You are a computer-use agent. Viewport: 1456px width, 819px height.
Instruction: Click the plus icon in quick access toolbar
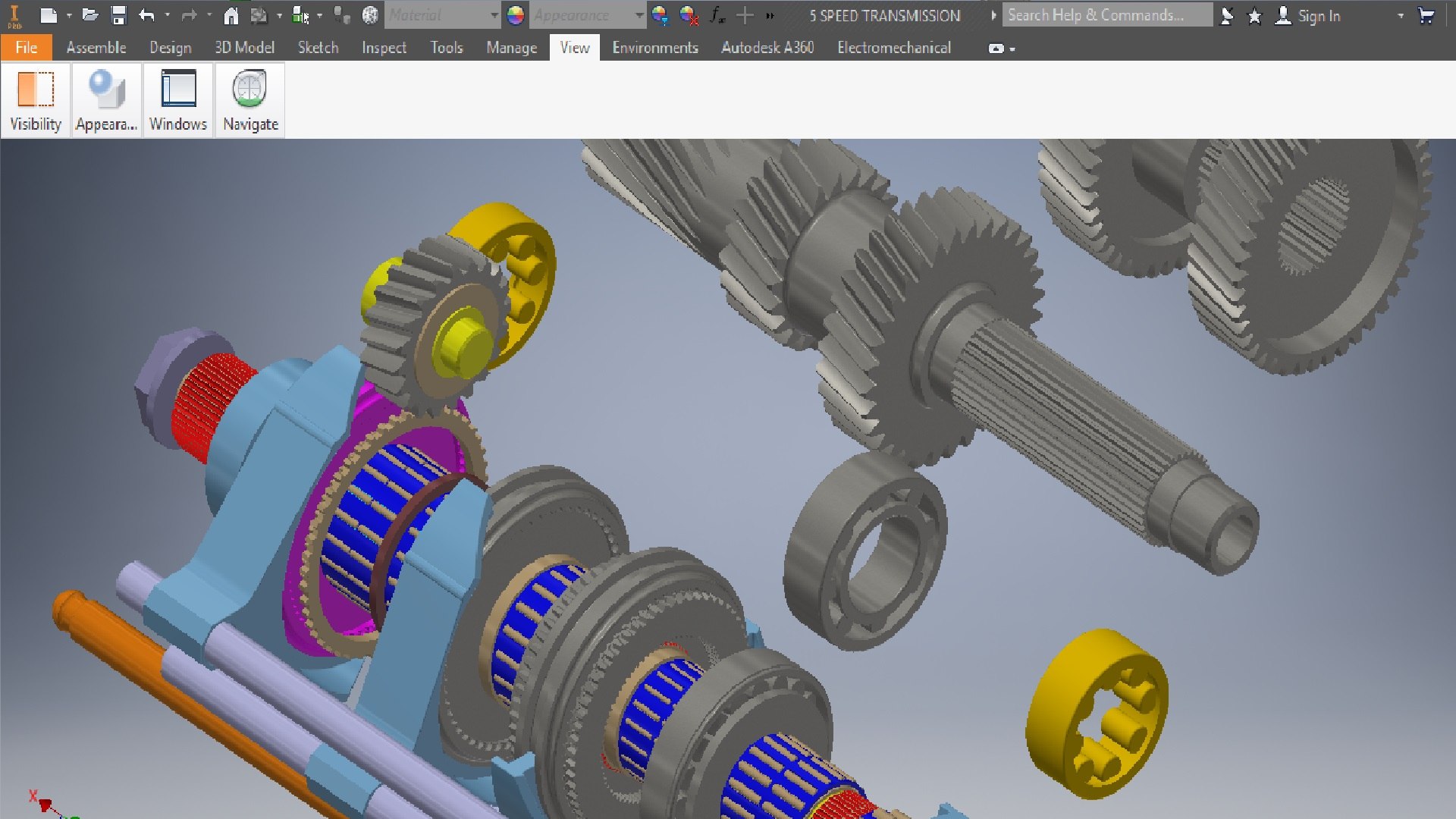tap(745, 15)
